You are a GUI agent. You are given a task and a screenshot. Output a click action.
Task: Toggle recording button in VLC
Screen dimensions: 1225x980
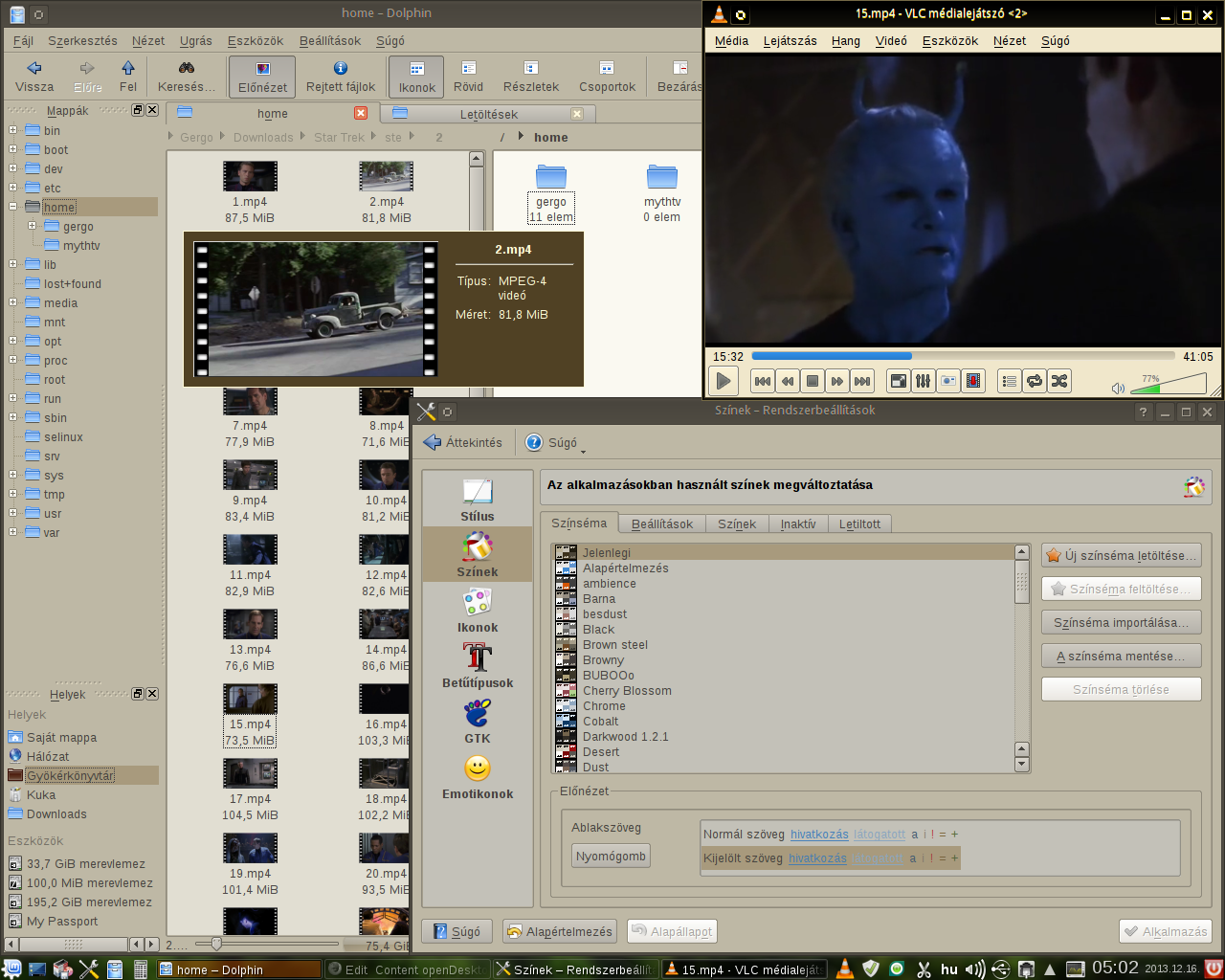pyautogui.click(x=973, y=381)
